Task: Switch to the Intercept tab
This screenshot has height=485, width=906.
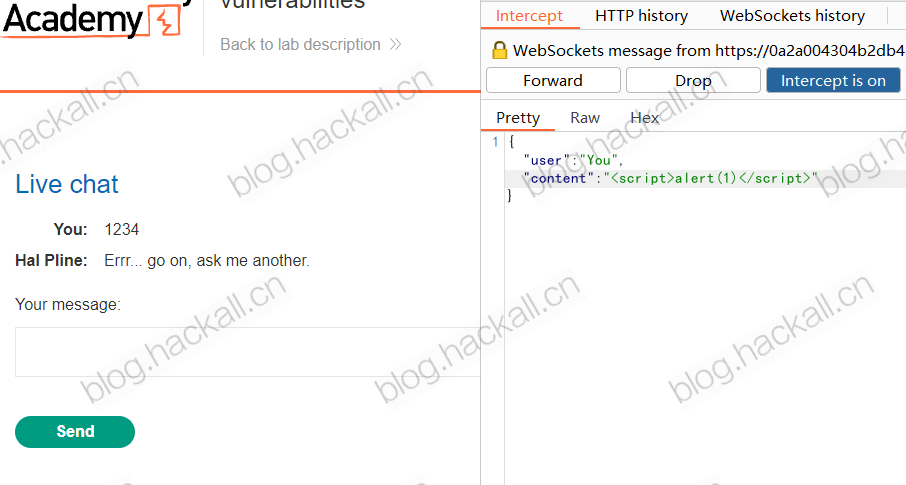Action: point(529,16)
